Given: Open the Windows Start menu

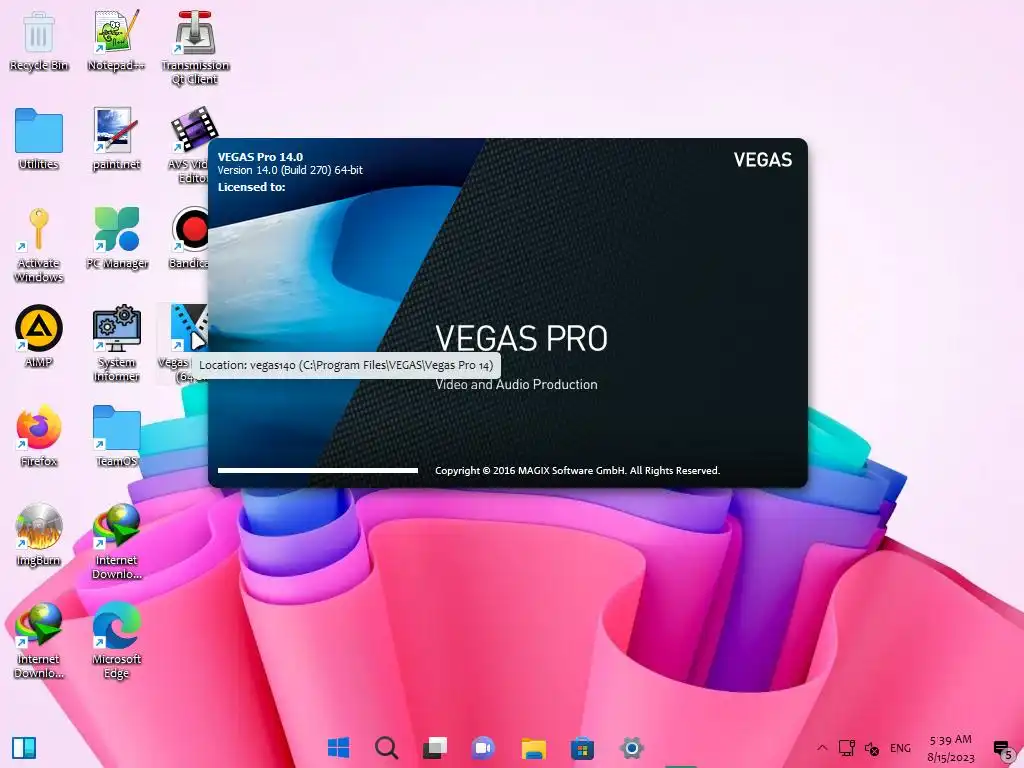Looking at the screenshot, I should coord(338,748).
